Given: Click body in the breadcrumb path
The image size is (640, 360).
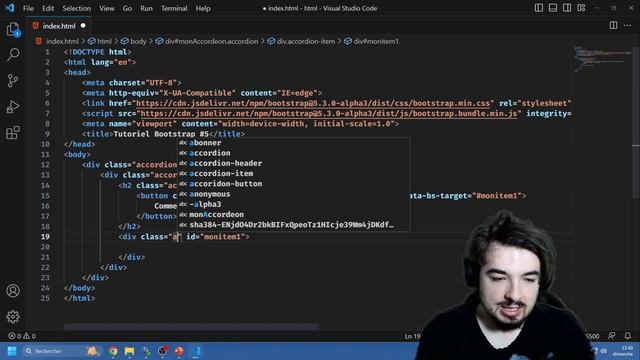Looking at the screenshot, I should [138, 41].
